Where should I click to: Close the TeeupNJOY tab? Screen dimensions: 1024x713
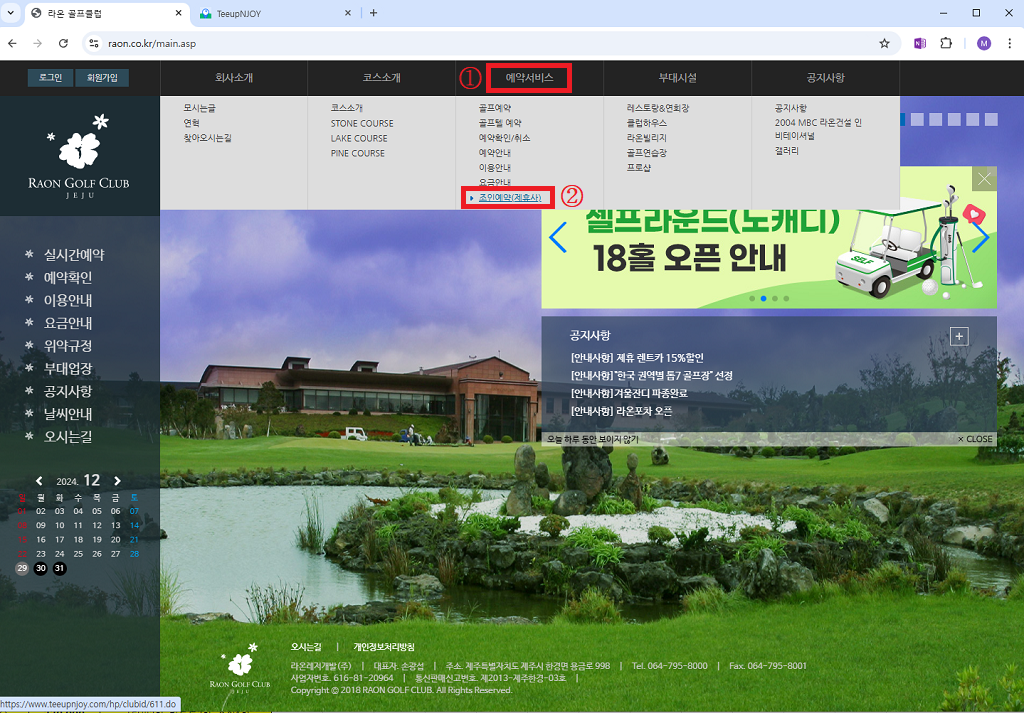tap(347, 13)
